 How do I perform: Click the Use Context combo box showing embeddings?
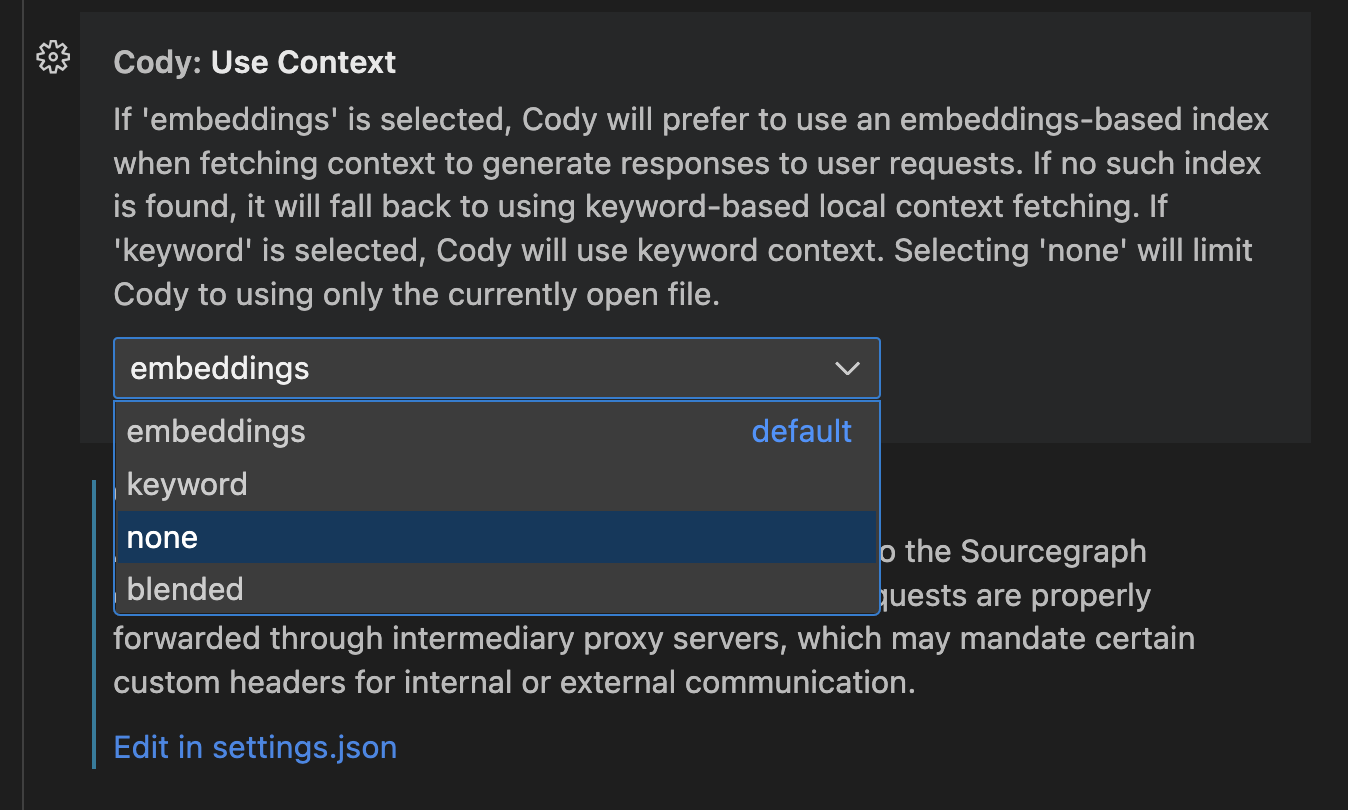[x=497, y=368]
